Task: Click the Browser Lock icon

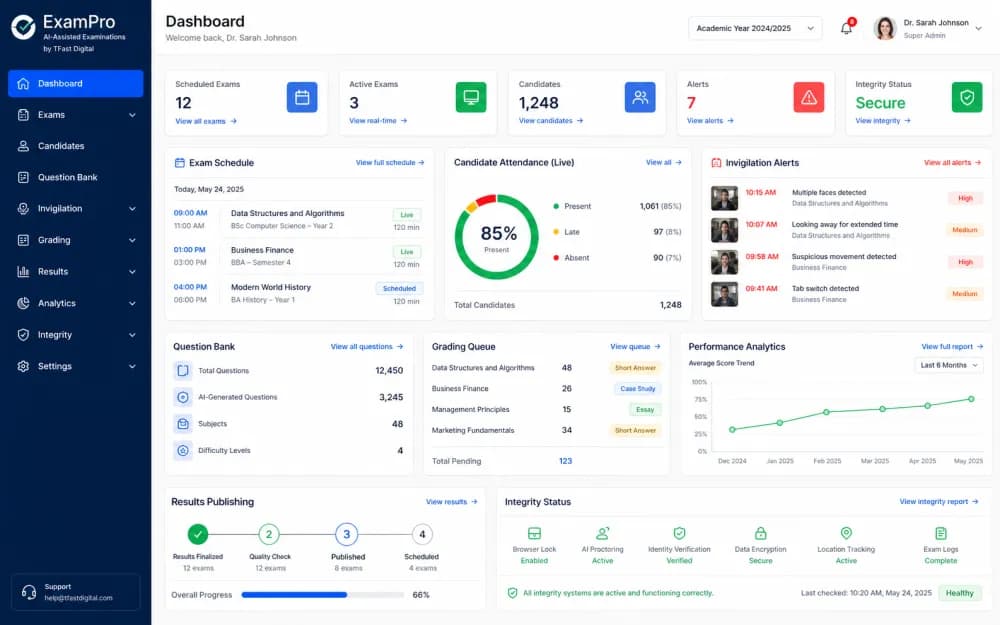Action: tap(534, 533)
